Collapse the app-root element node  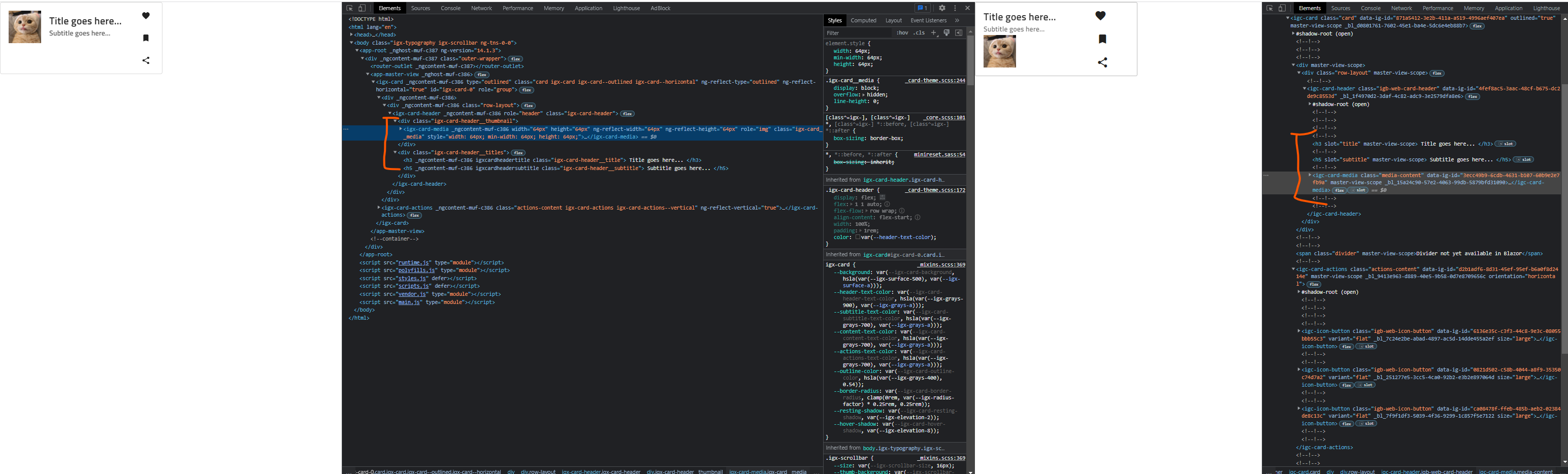coord(357,51)
